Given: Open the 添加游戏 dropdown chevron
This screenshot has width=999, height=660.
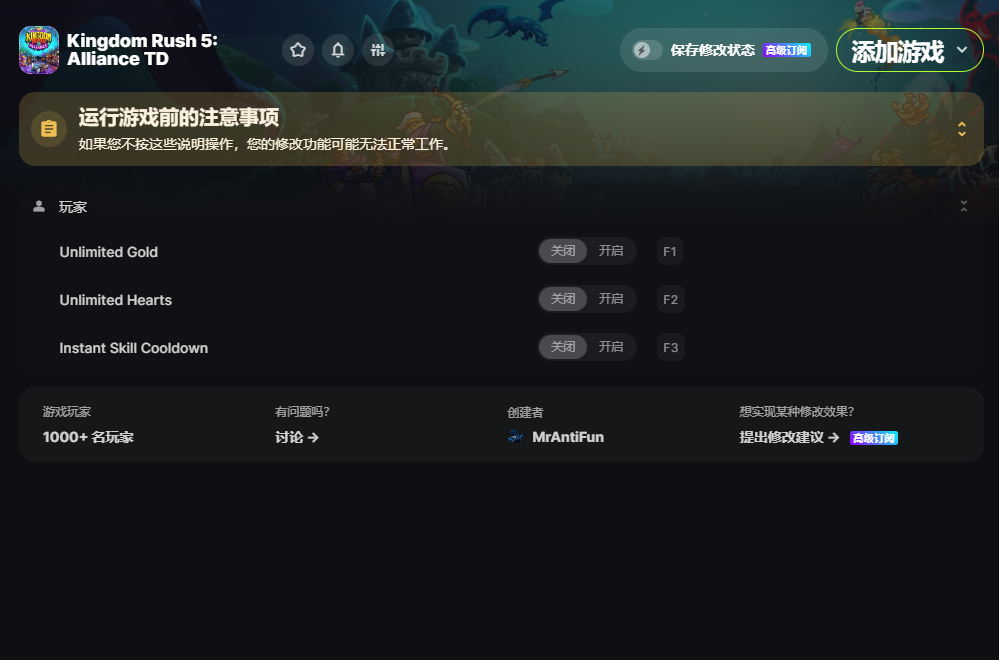Looking at the screenshot, I should pos(962,50).
